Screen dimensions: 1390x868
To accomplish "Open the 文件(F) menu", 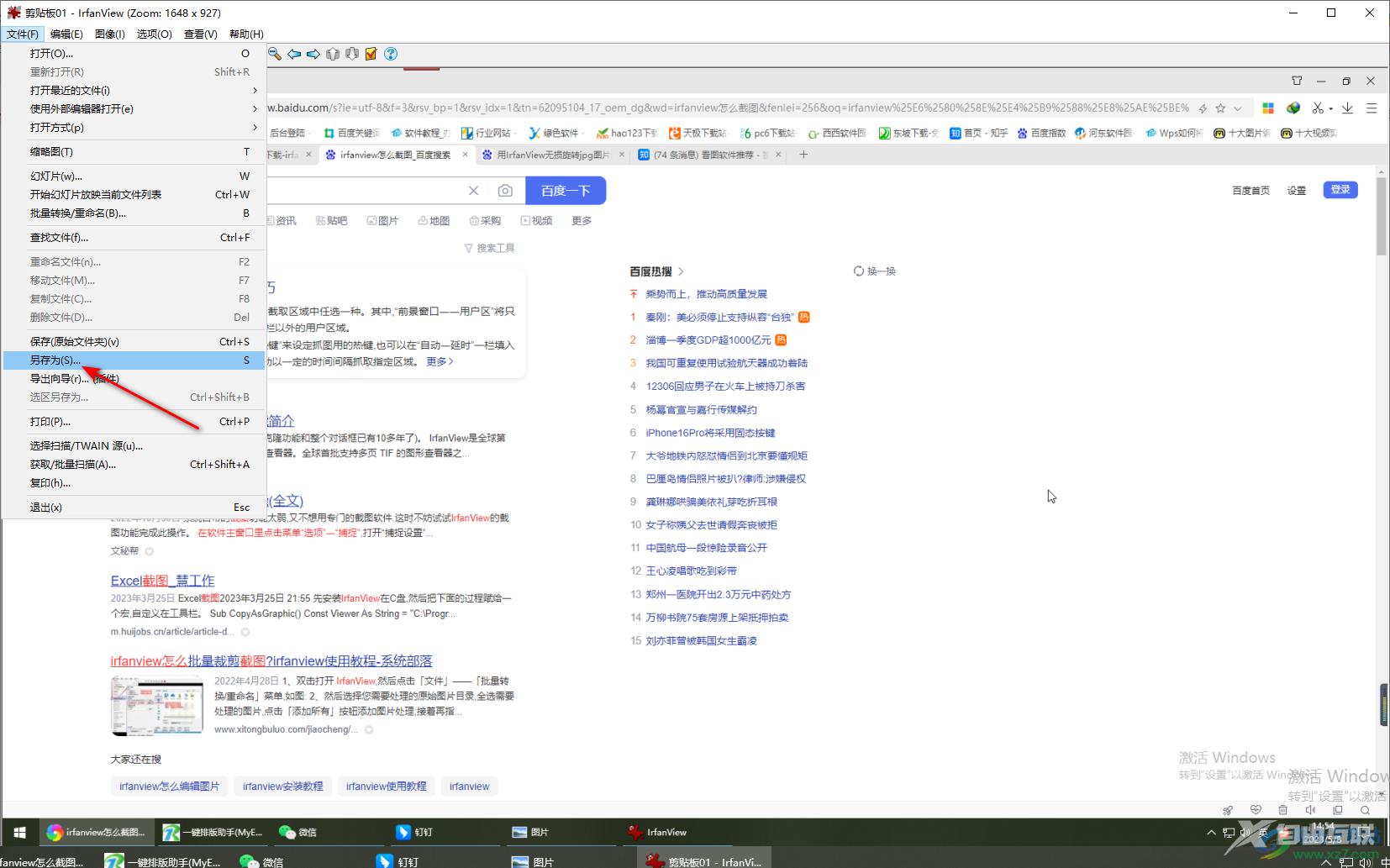I will click(x=23, y=34).
